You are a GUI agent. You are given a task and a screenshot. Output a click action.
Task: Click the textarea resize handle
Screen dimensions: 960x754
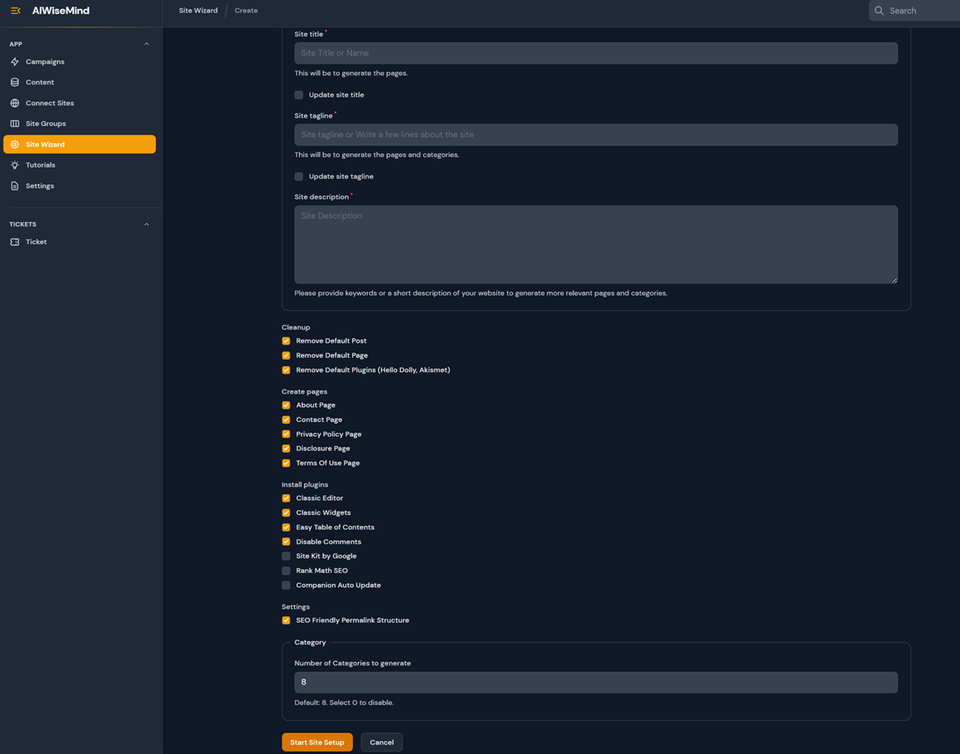tap(894, 280)
